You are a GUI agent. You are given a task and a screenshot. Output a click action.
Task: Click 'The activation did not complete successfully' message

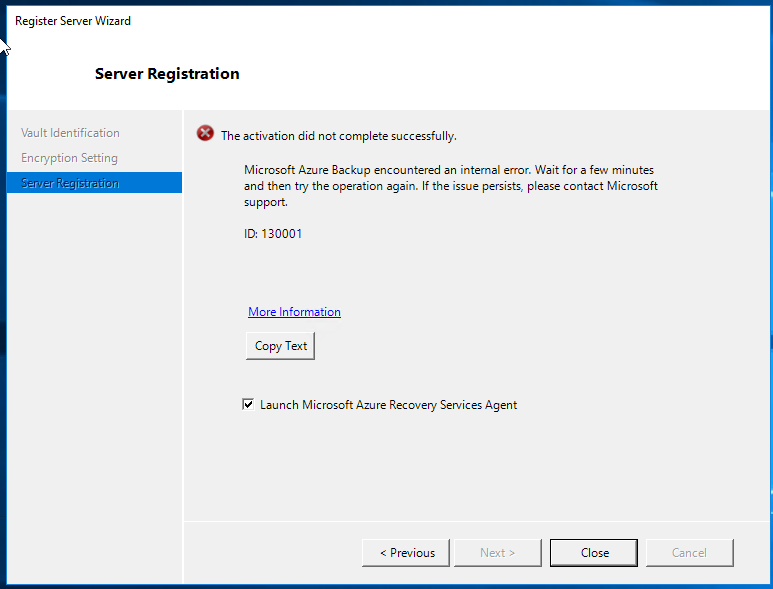click(x=339, y=136)
